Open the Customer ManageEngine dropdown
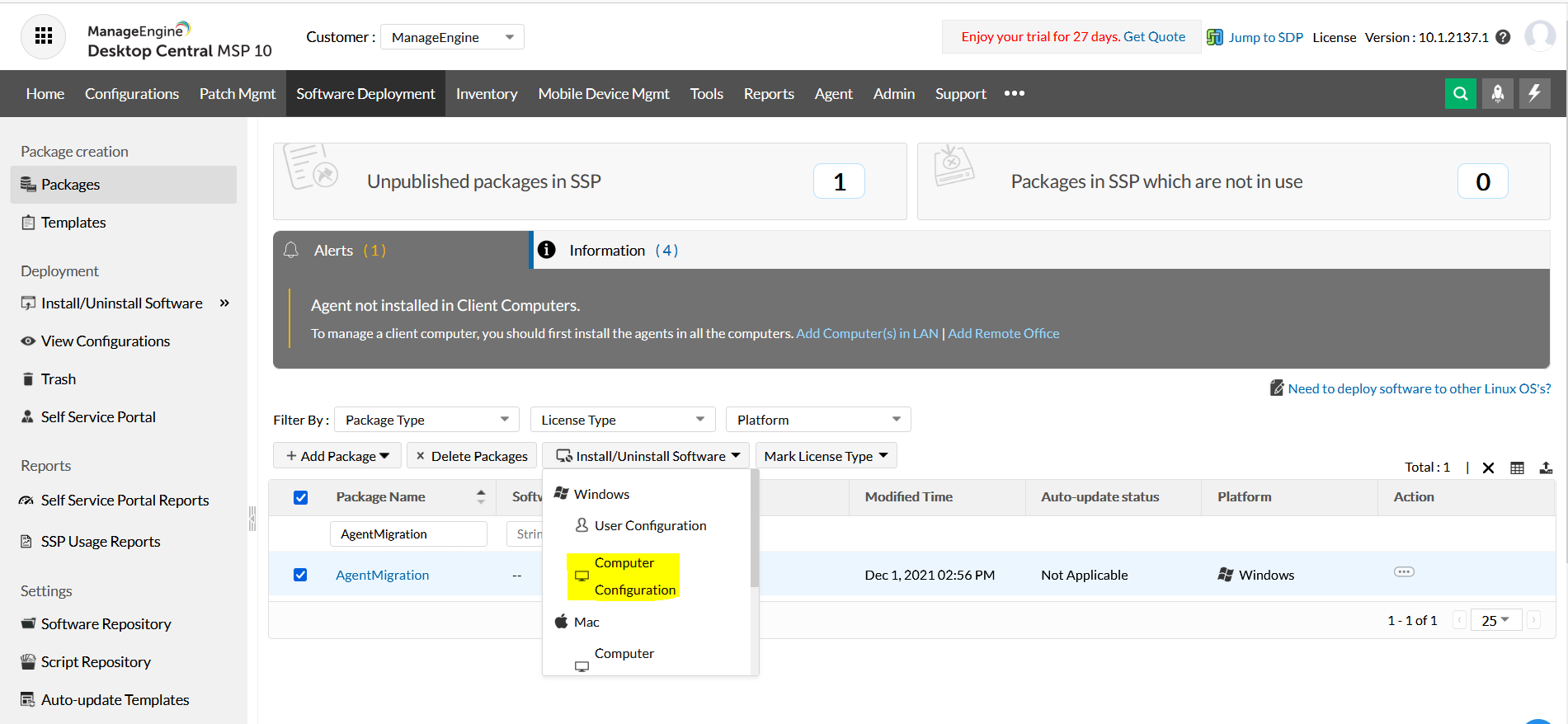The width and height of the screenshot is (1568, 724). (x=452, y=37)
